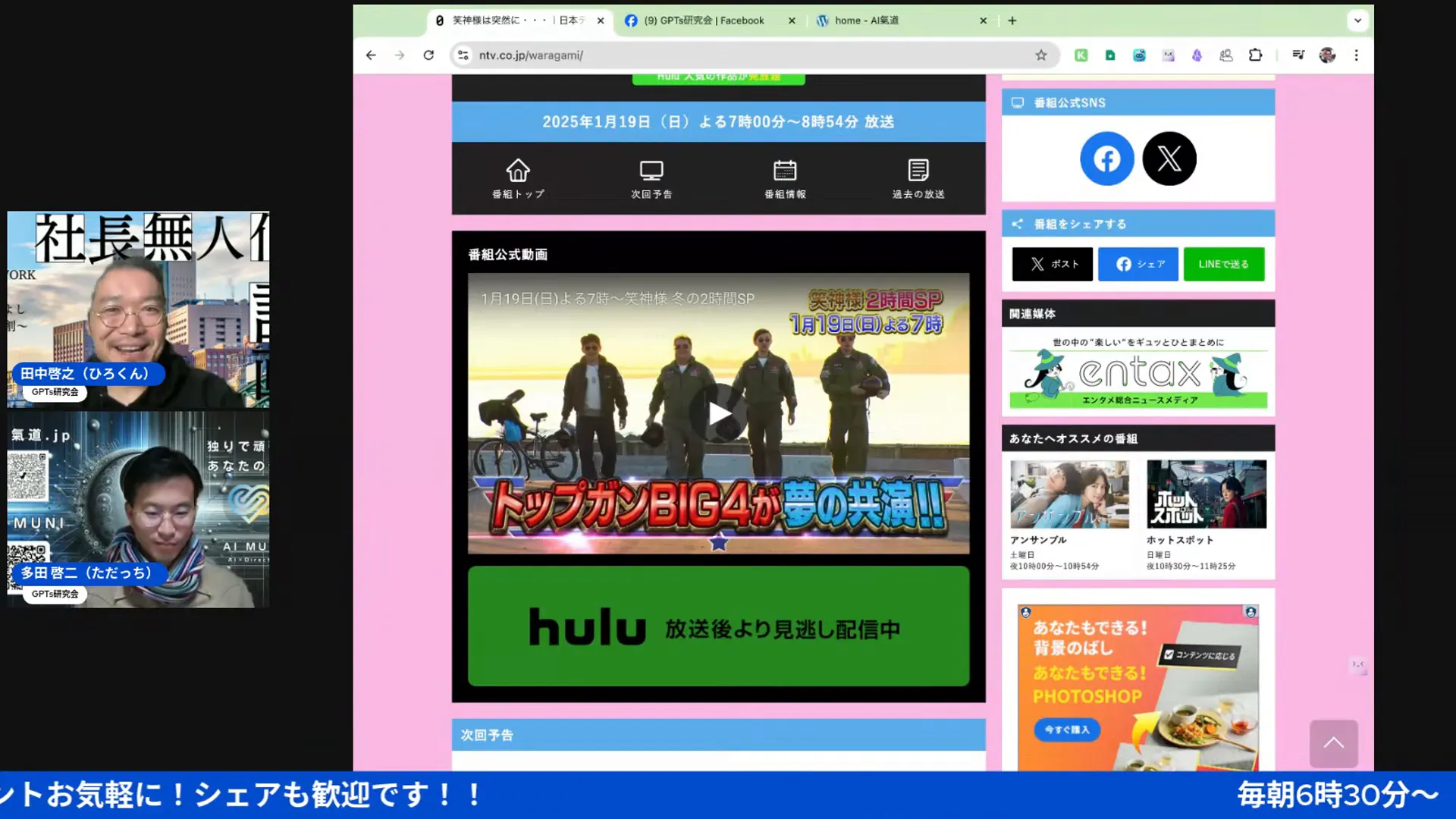Open the purple extension icon
The image size is (1456, 819).
pos(1197,55)
